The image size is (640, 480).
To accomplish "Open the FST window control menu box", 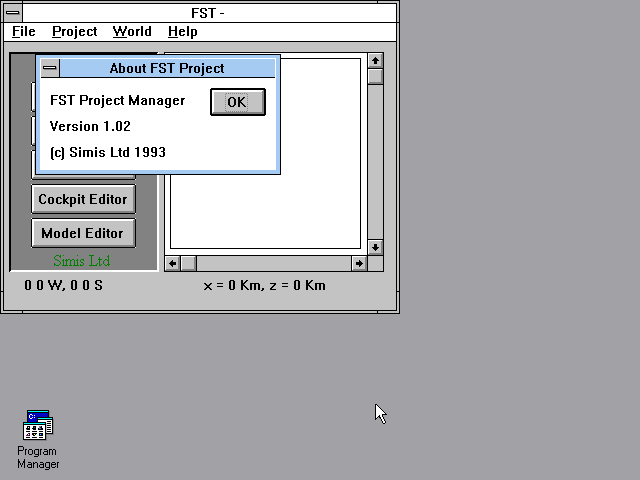I will coord(12,13).
